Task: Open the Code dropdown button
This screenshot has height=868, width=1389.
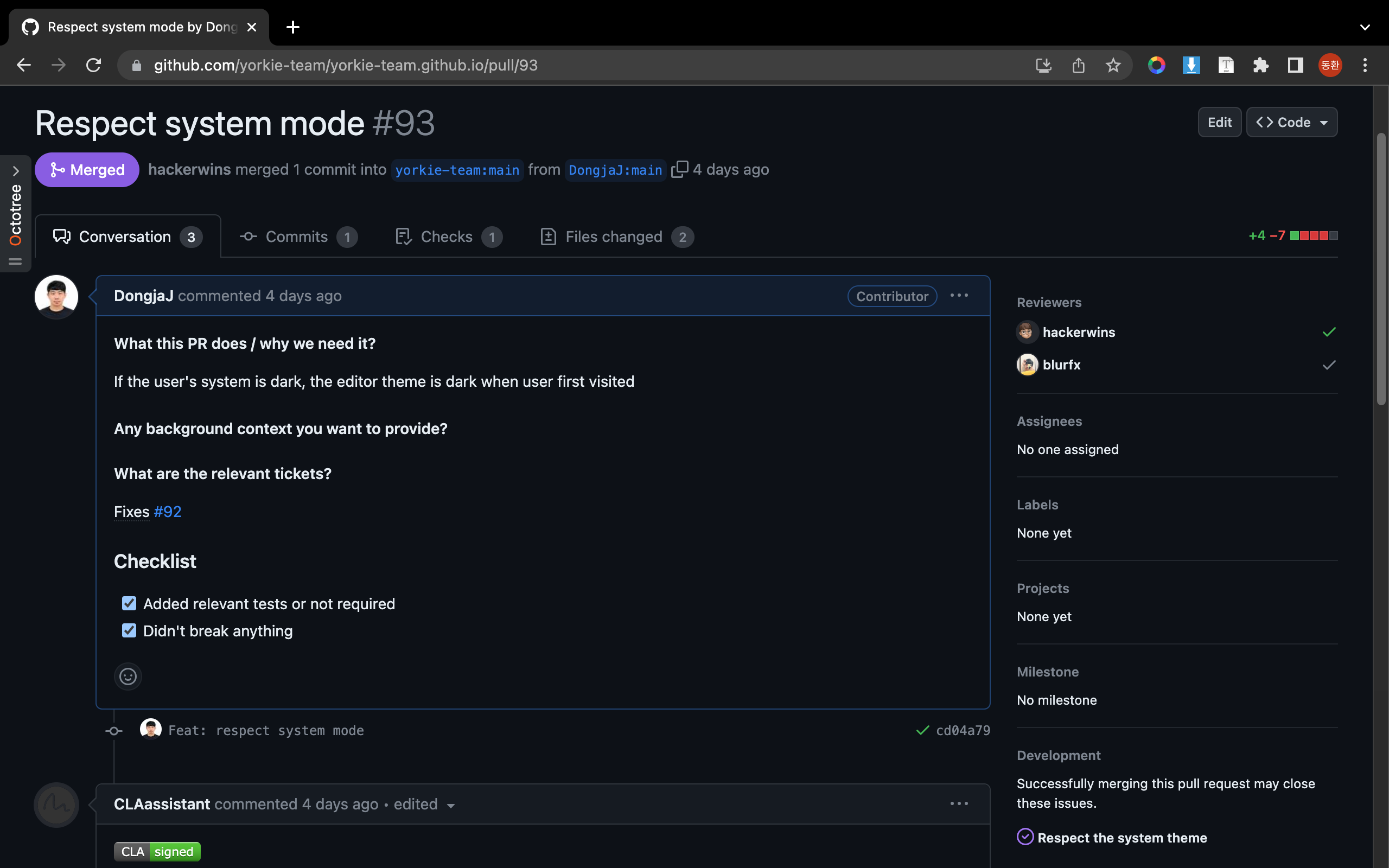Action: [x=1291, y=122]
